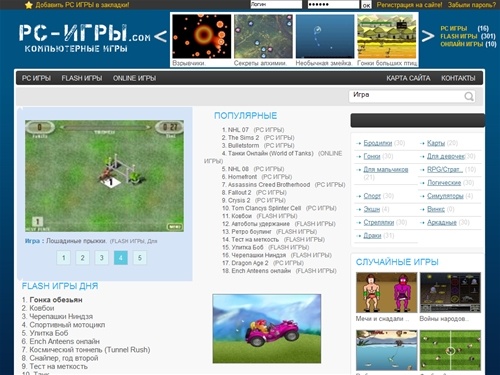Viewport: 500px width, 375px height.
Task: Open NHL 07 in popular list
Action: click(238, 130)
